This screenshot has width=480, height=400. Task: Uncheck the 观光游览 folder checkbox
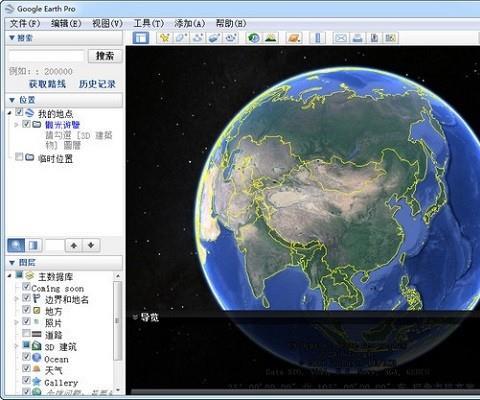26,124
